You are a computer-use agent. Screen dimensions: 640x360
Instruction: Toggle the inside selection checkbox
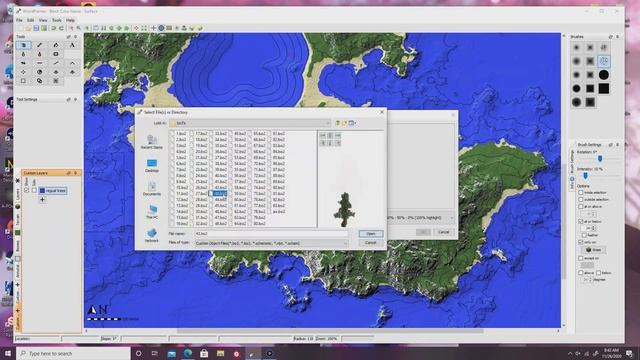580,192
